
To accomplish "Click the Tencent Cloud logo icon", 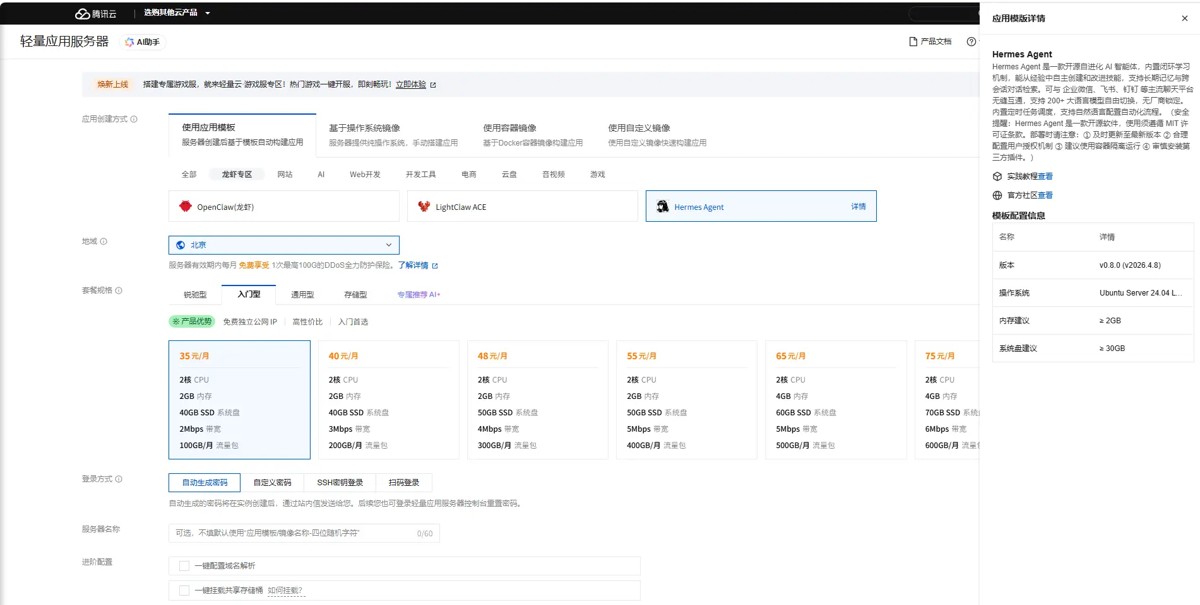I will (82, 14).
